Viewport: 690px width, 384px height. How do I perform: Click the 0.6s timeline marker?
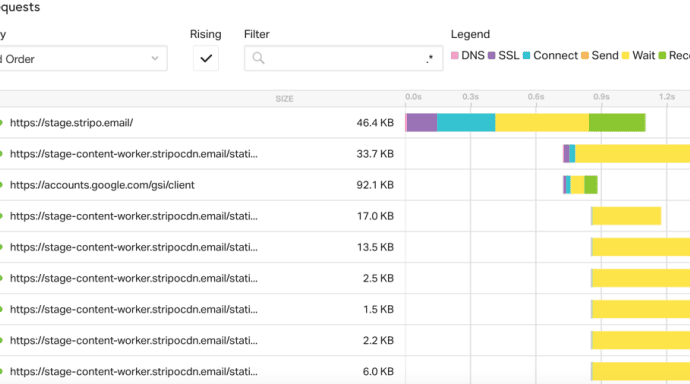click(536, 97)
